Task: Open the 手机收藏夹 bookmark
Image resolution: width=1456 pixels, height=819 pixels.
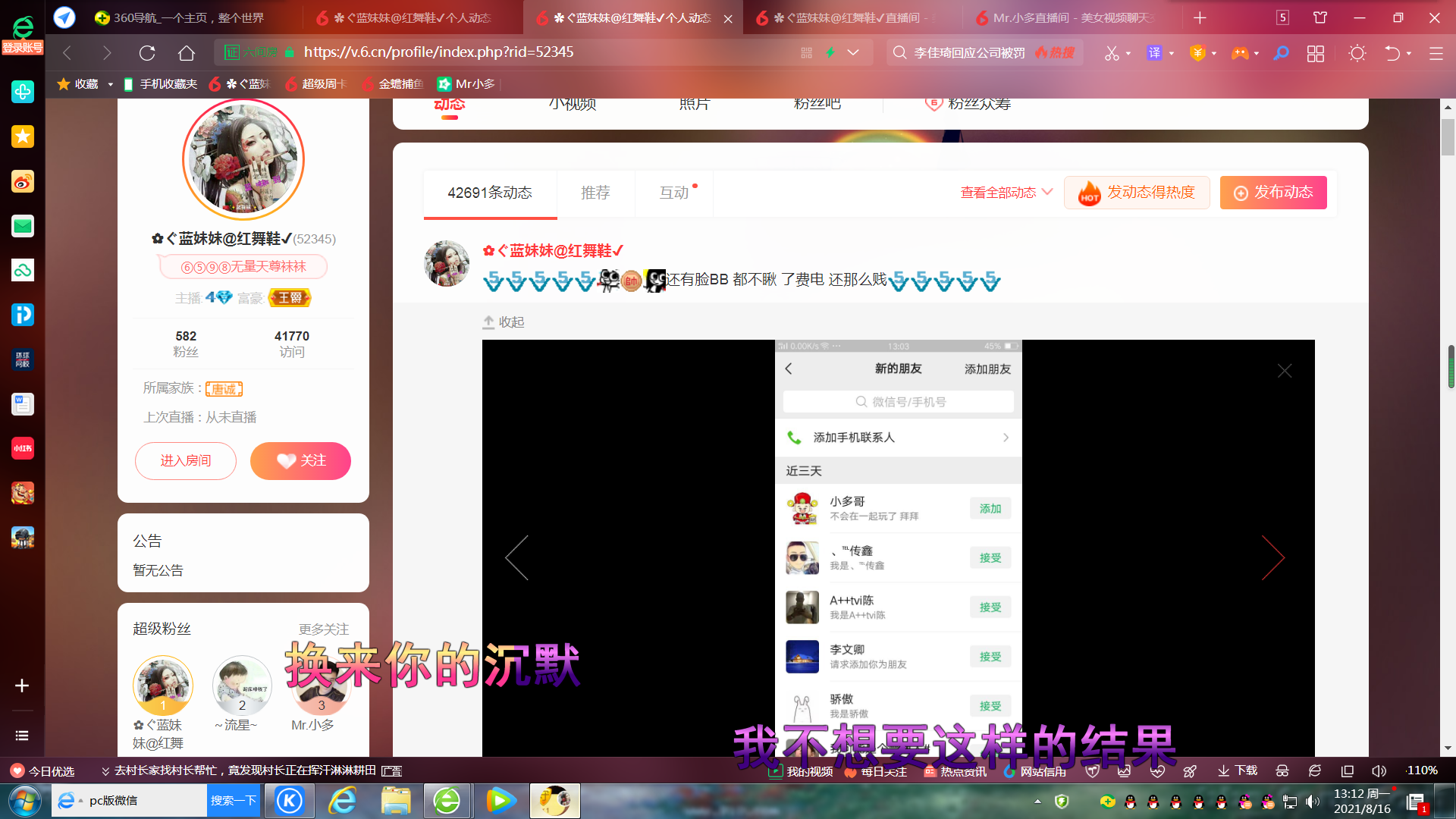Action: (160, 84)
